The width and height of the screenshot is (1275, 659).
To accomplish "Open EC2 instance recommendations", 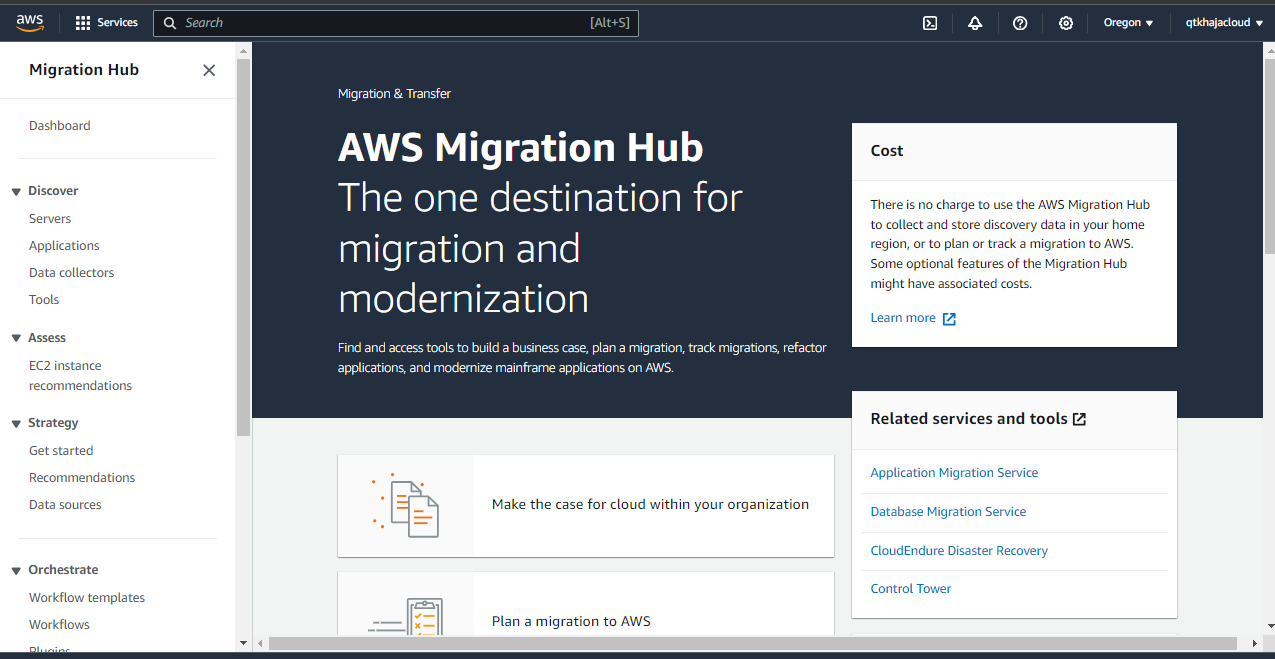I will [80, 376].
